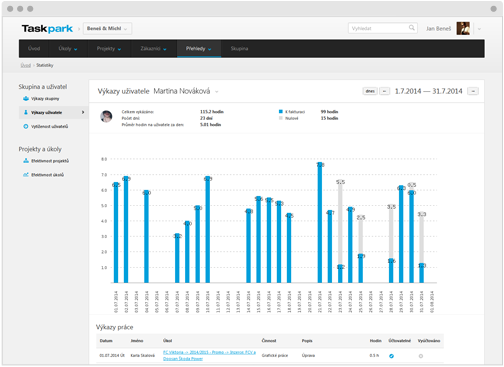Click the 01.07.2014 Út date cell

[112, 356]
